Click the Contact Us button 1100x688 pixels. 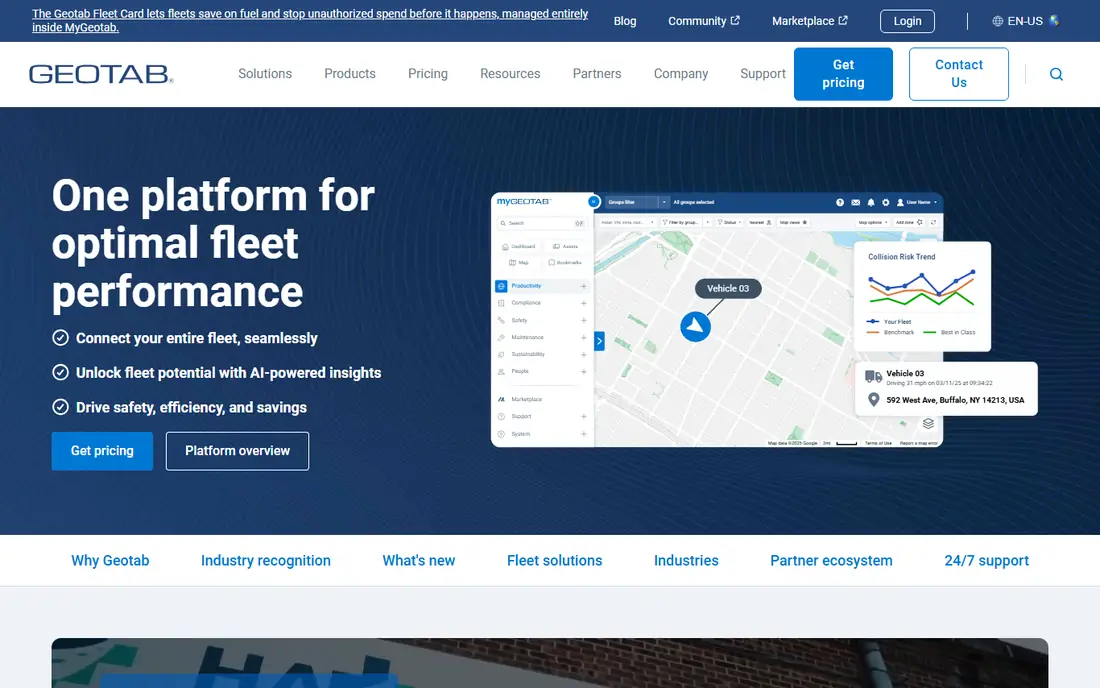[x=958, y=74]
